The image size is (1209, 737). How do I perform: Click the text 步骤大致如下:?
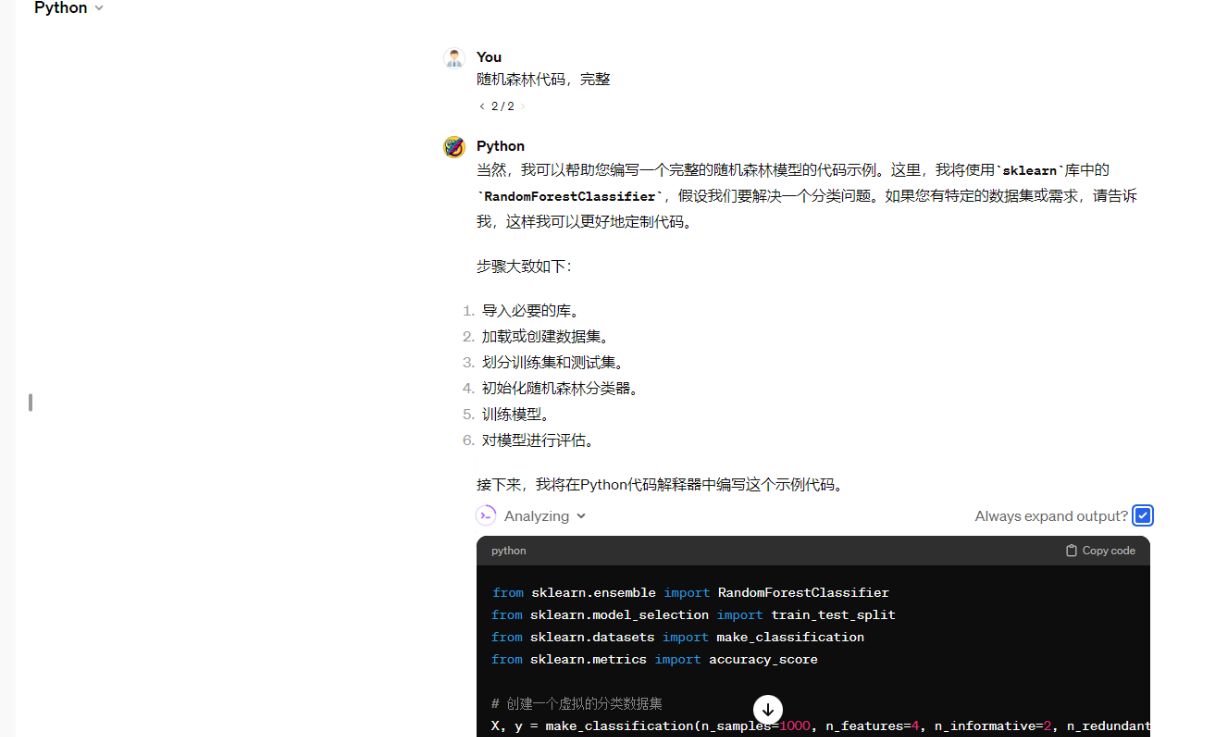tap(524, 266)
